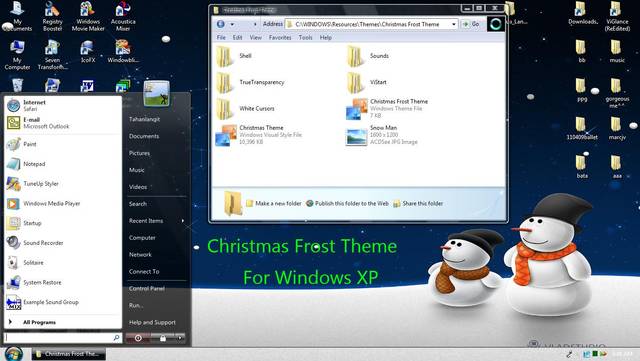Image resolution: width=640 pixels, height=361 pixels.
Task: Open the Help menu
Action: (x=325, y=38)
